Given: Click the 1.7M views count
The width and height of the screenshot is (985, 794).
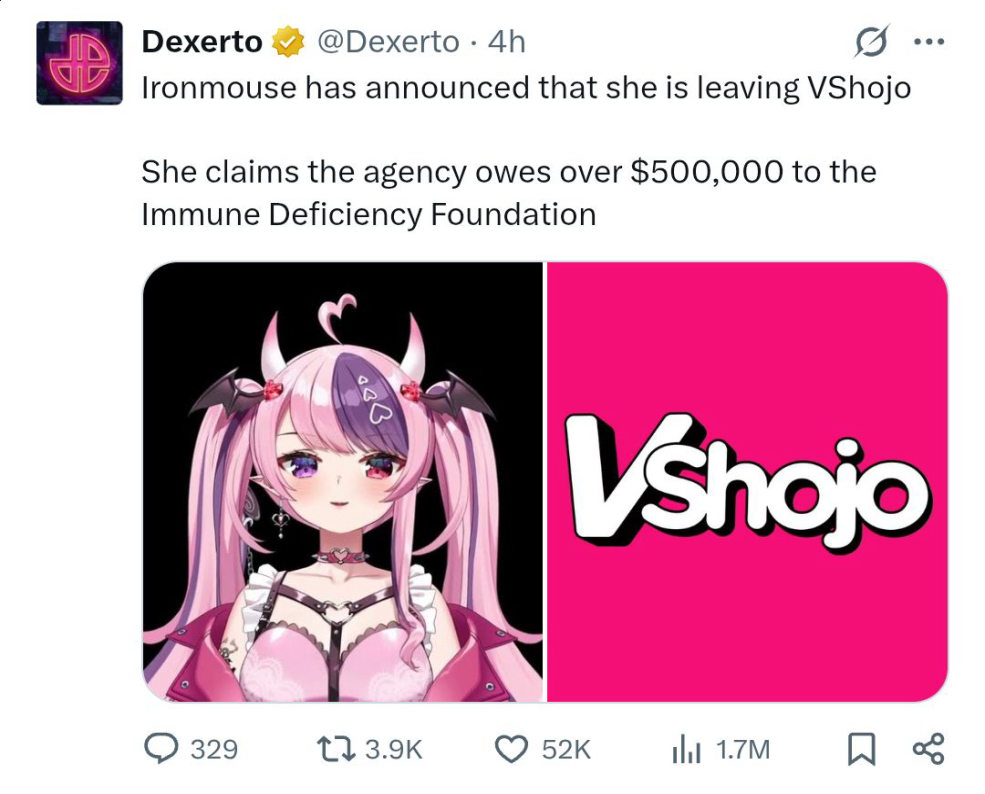Looking at the screenshot, I should tap(743, 749).
